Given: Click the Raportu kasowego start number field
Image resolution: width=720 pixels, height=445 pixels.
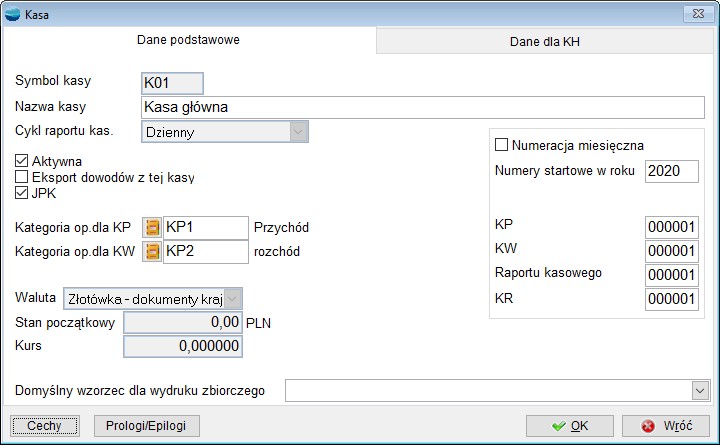Looking at the screenshot, I should [x=671, y=275].
